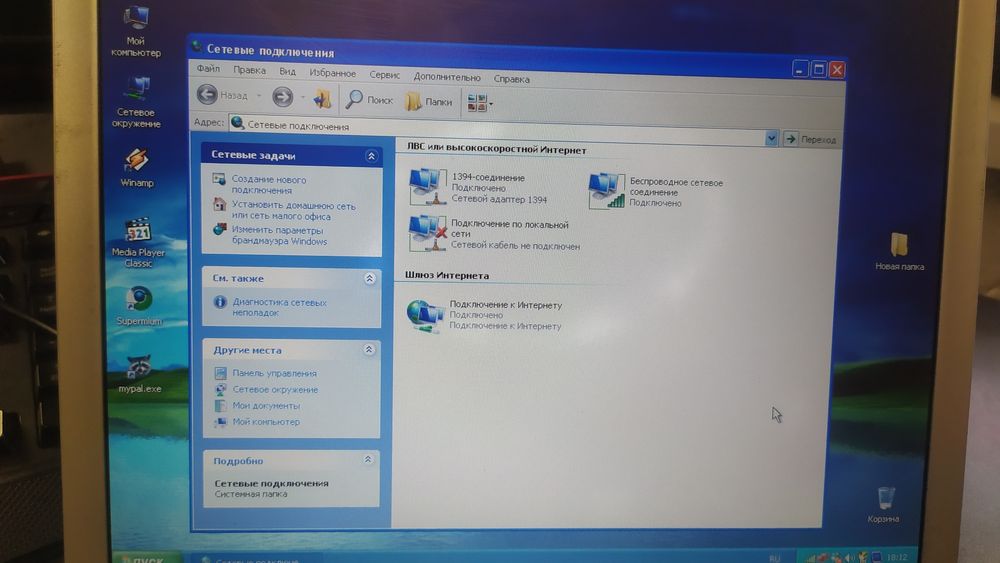Screen dimensions: 1000x563
Task: Click the Мои документы icon in sidebar
Action: point(221,405)
